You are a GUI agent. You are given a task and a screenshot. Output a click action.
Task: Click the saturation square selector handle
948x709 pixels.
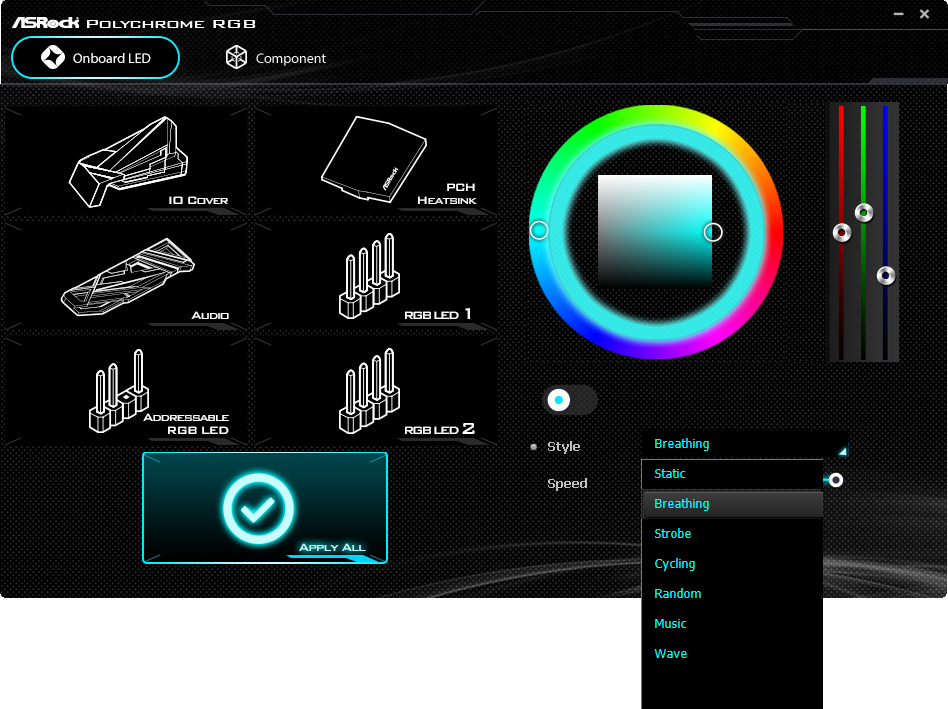[x=713, y=232]
